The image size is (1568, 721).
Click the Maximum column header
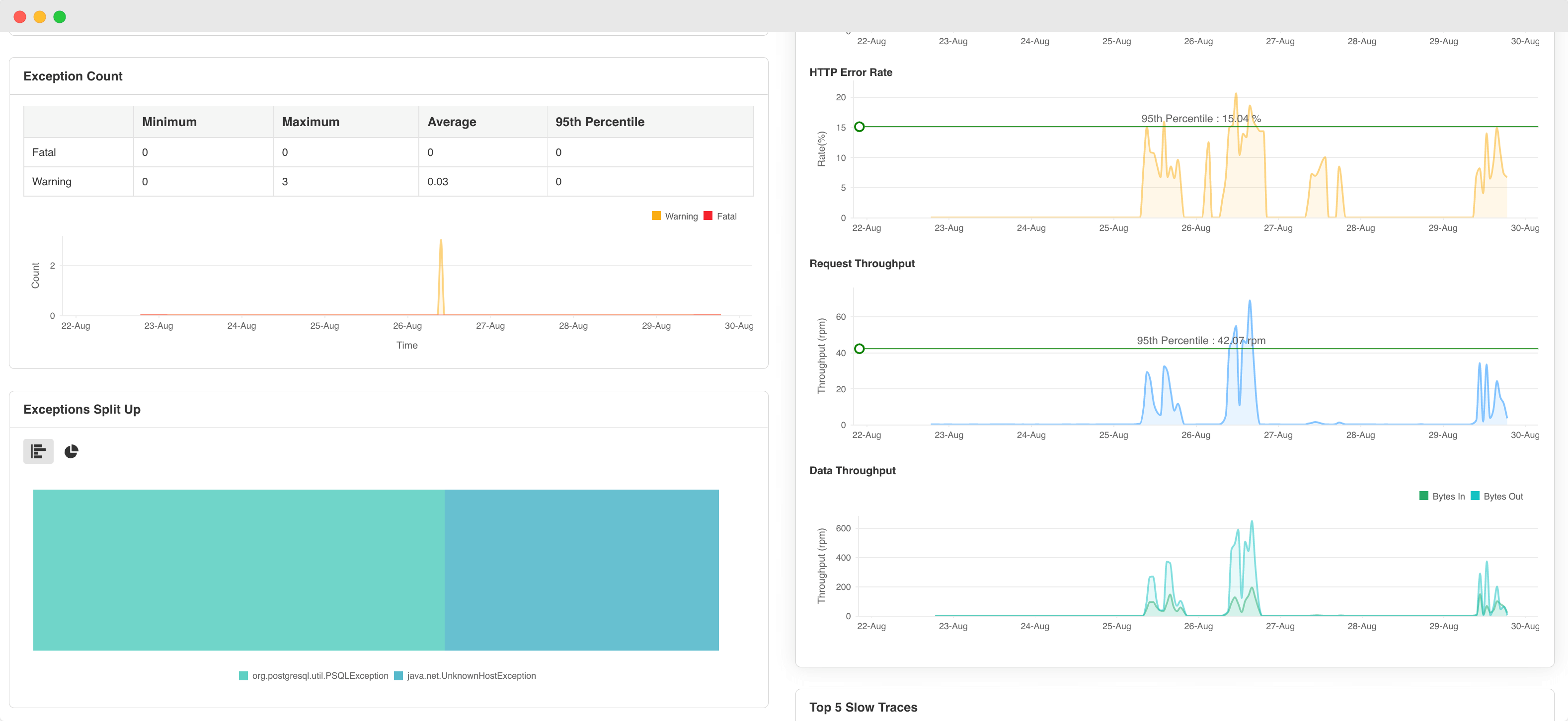pyautogui.click(x=311, y=122)
